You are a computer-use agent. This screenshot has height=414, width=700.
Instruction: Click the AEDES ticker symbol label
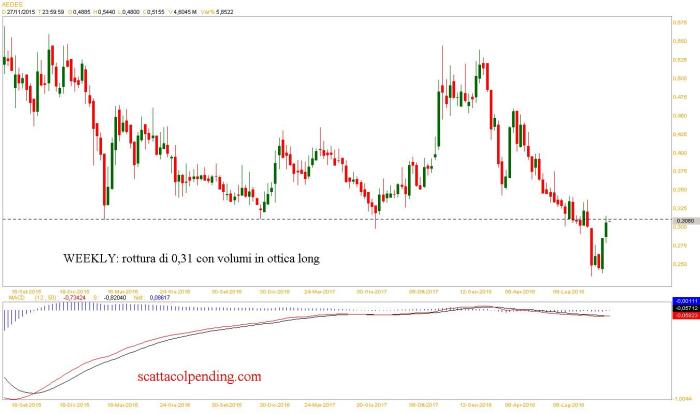[x=13, y=5]
